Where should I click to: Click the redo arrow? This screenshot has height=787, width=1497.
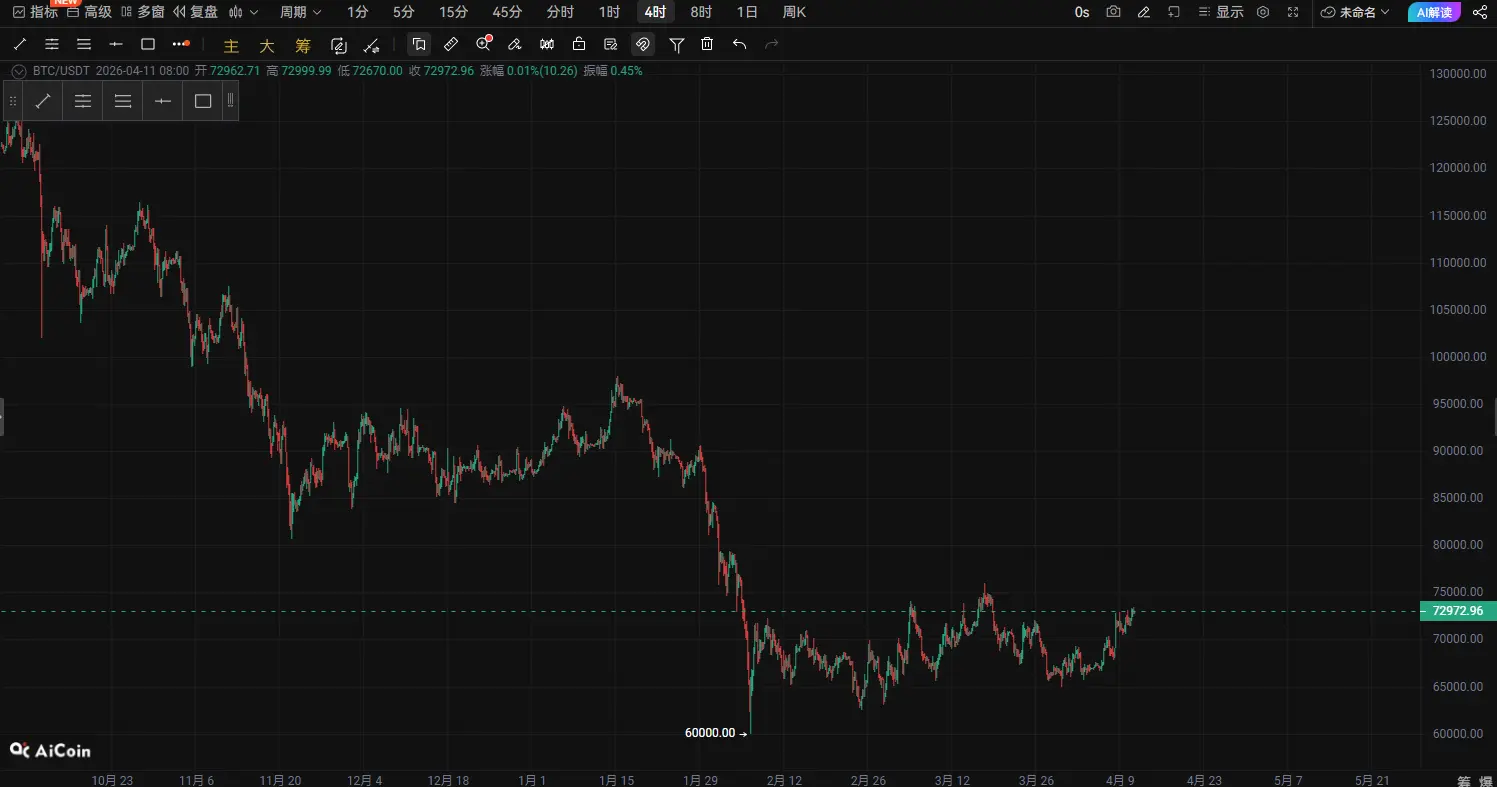tap(771, 44)
